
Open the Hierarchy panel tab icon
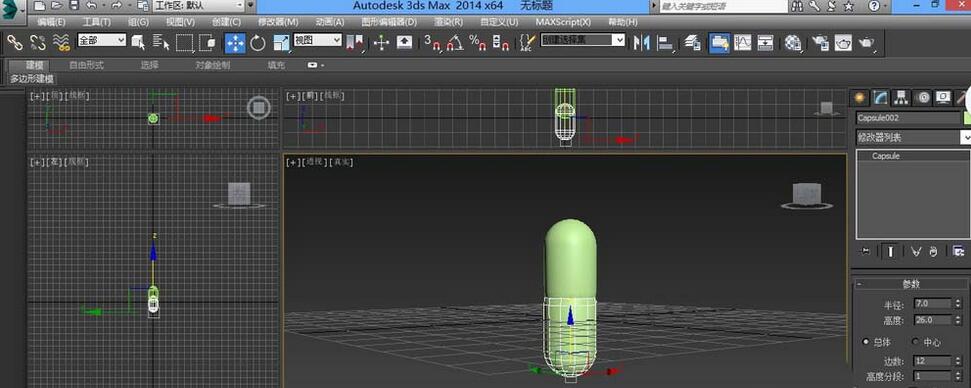[x=901, y=97]
